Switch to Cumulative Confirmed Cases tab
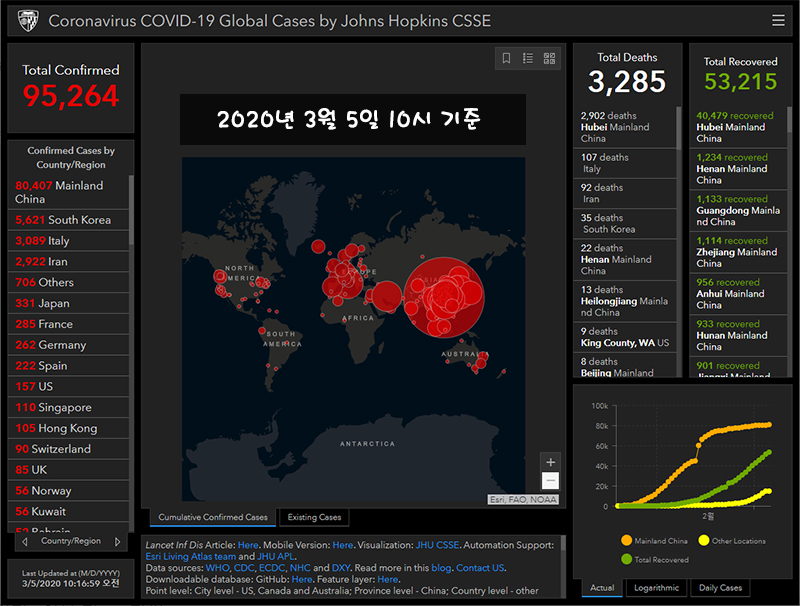 point(213,517)
